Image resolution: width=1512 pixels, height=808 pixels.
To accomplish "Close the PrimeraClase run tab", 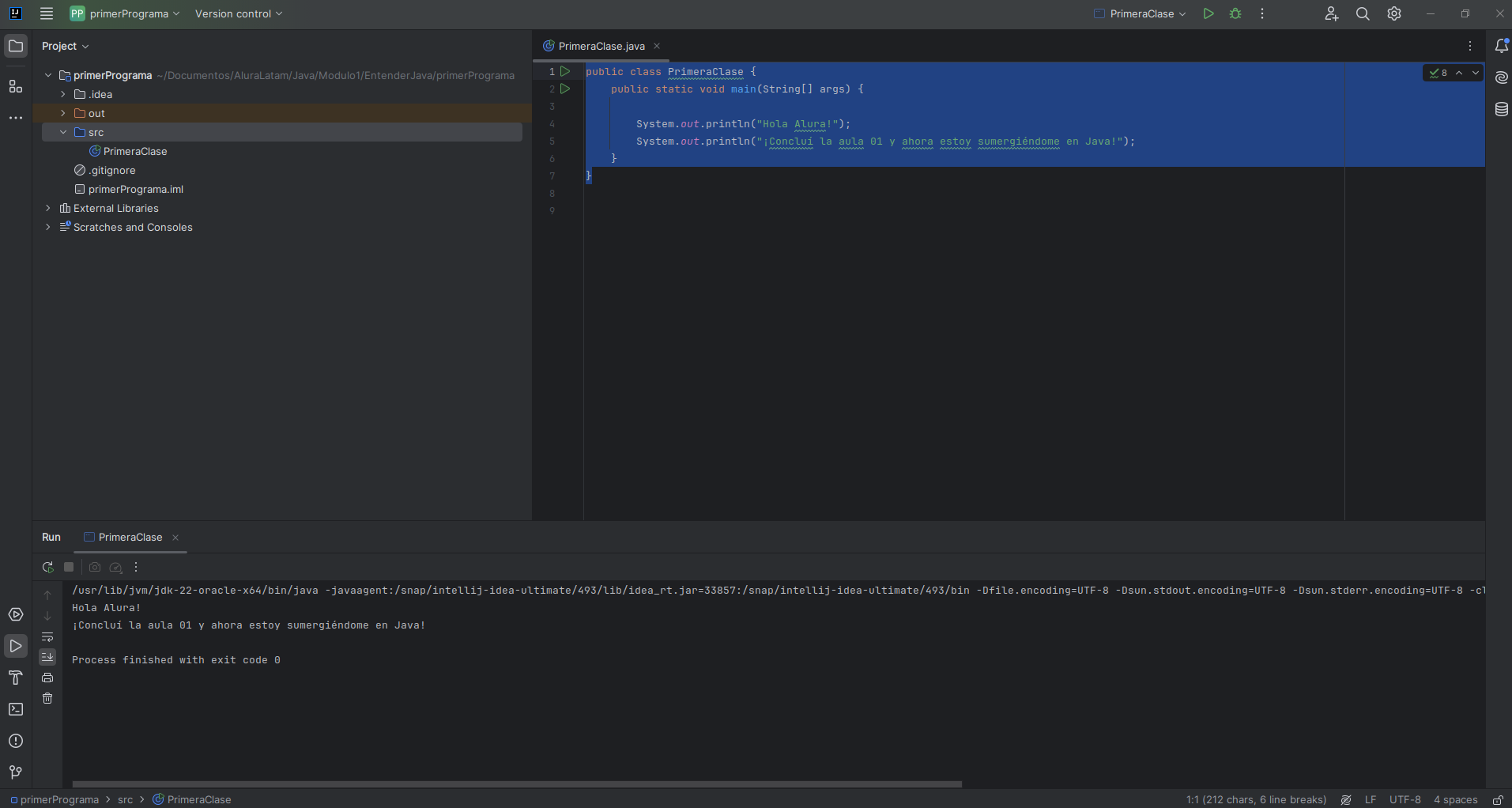I will click(175, 538).
